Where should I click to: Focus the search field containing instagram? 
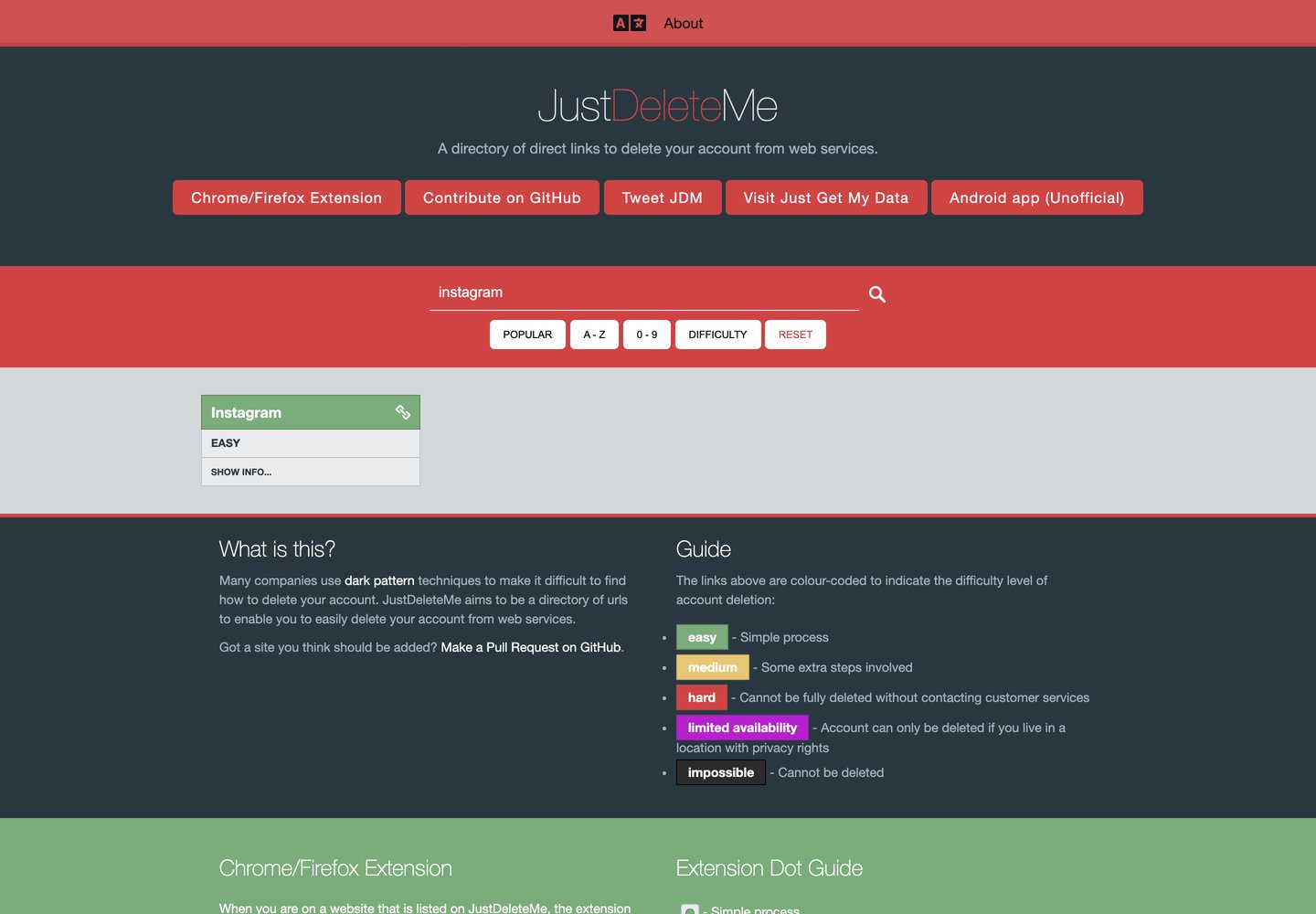point(644,292)
